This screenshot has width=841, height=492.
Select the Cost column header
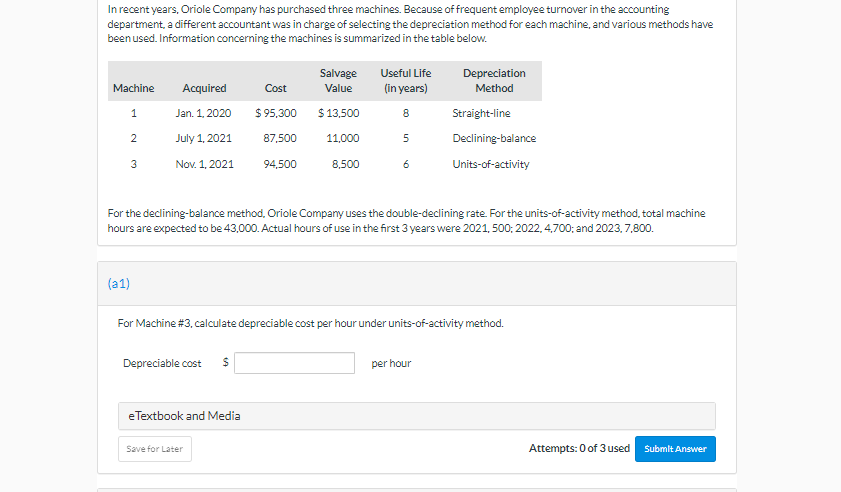click(276, 88)
